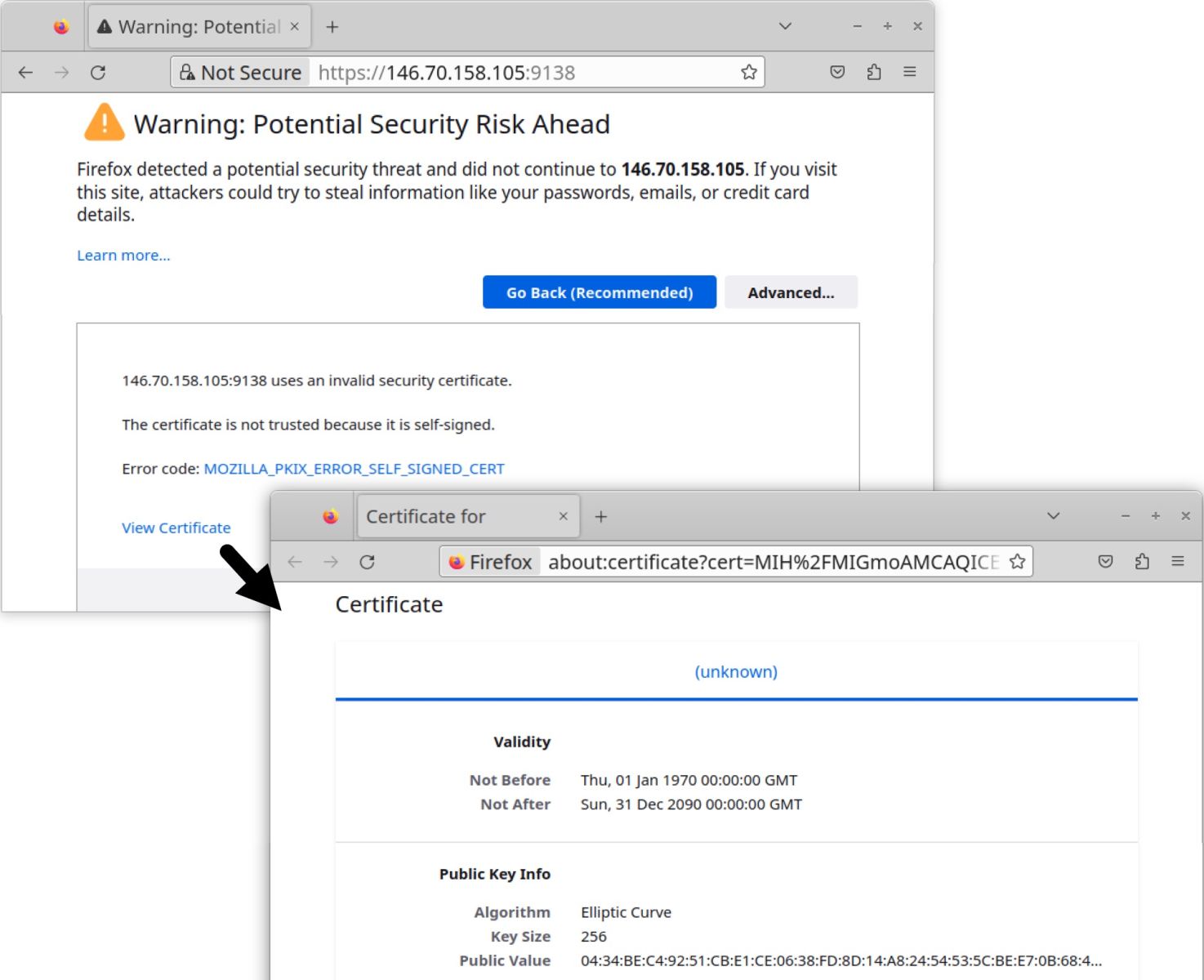The width and height of the screenshot is (1204, 980).
Task: Open Pocket icon in certificate window
Action: coord(1105,562)
